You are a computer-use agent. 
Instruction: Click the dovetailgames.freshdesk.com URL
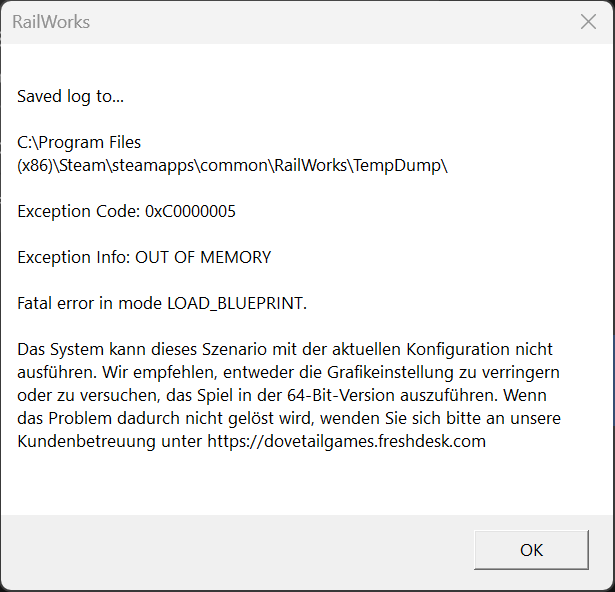(347, 441)
